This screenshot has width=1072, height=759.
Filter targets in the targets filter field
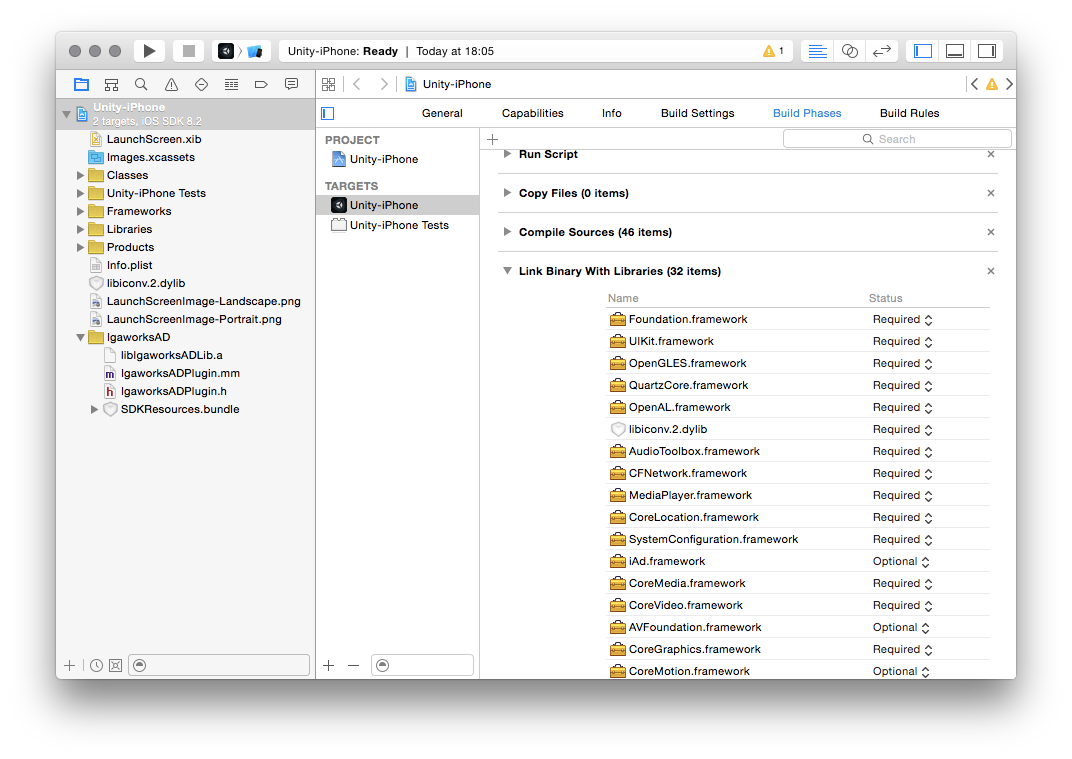point(423,665)
